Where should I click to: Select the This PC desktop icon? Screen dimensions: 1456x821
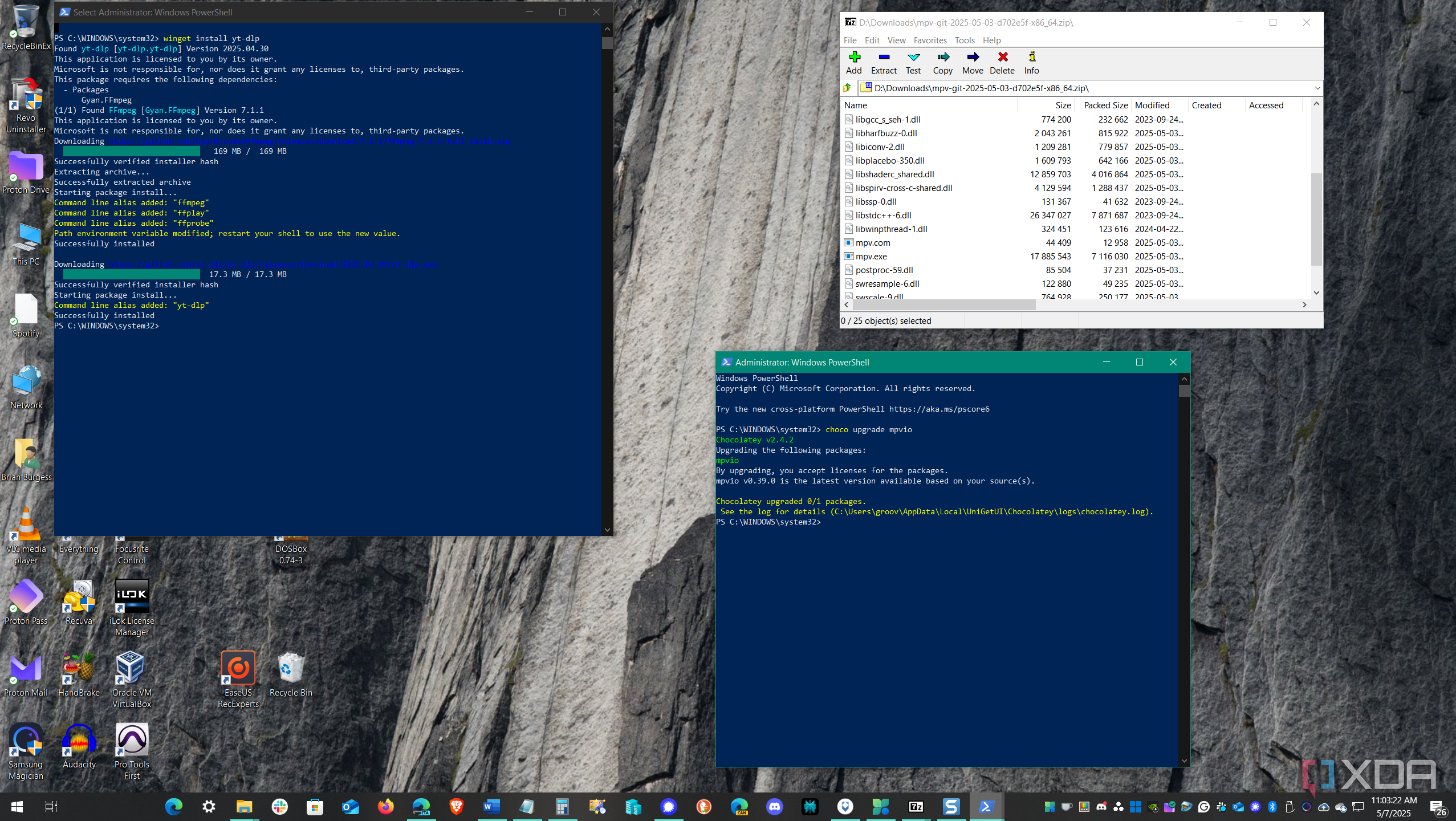[x=26, y=244]
